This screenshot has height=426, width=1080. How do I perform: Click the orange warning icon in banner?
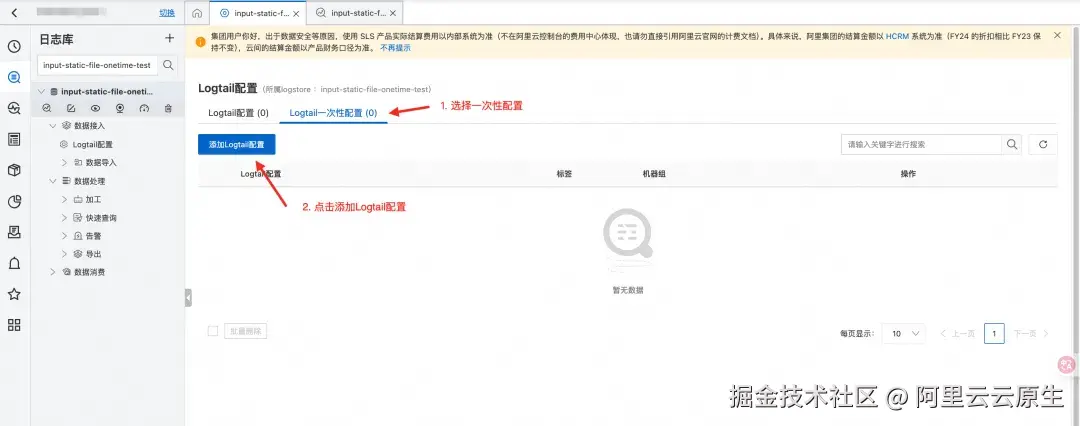200,42
